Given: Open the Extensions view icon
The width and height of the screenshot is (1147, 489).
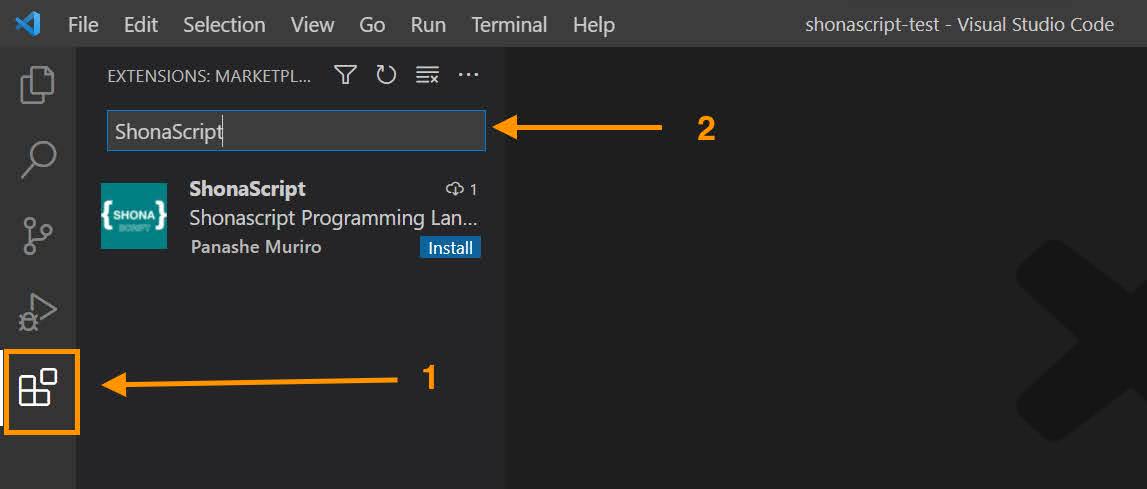Looking at the screenshot, I should pyautogui.click(x=39, y=388).
